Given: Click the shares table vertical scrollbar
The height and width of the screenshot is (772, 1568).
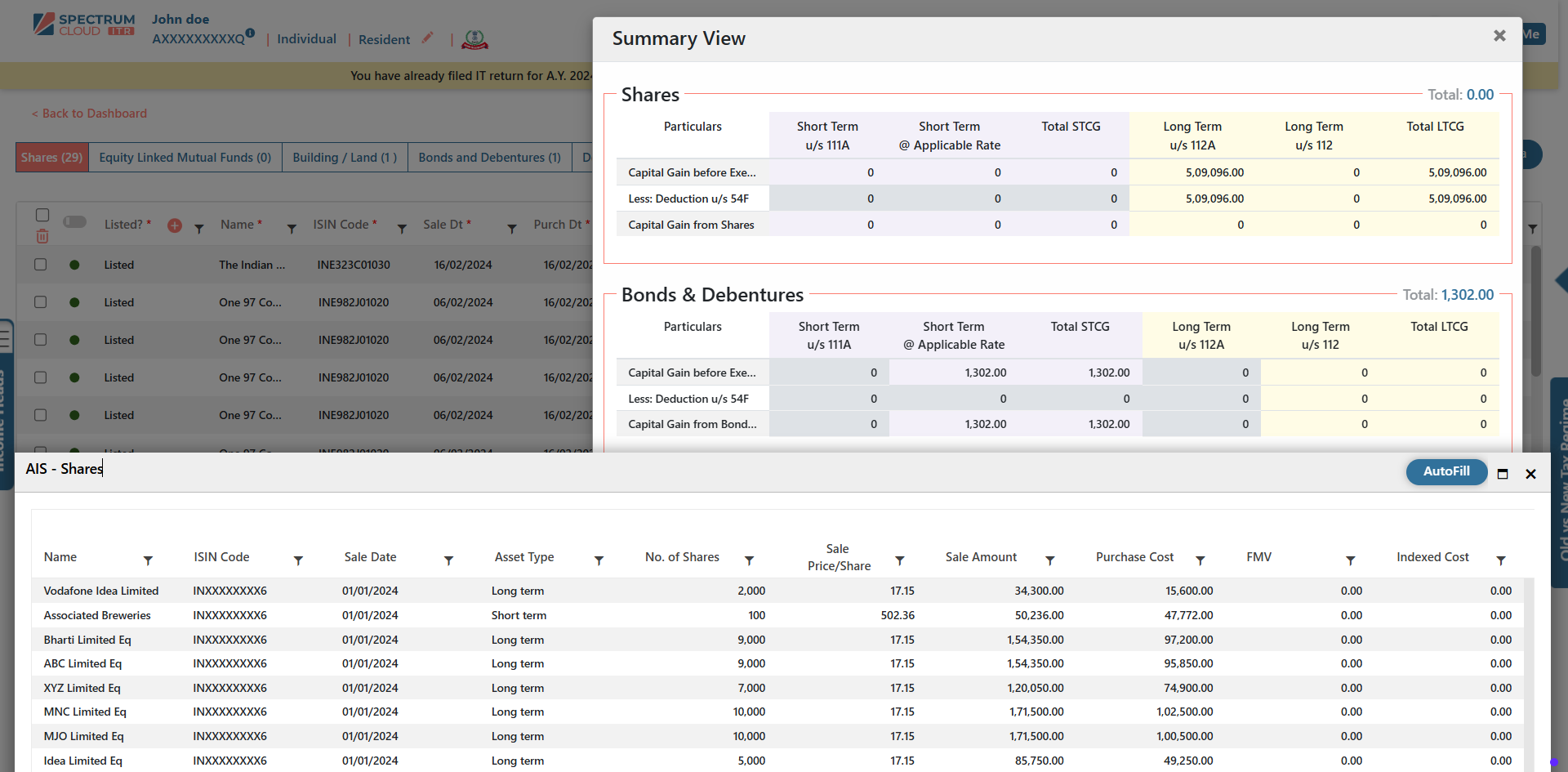Looking at the screenshot, I should point(1535,310).
